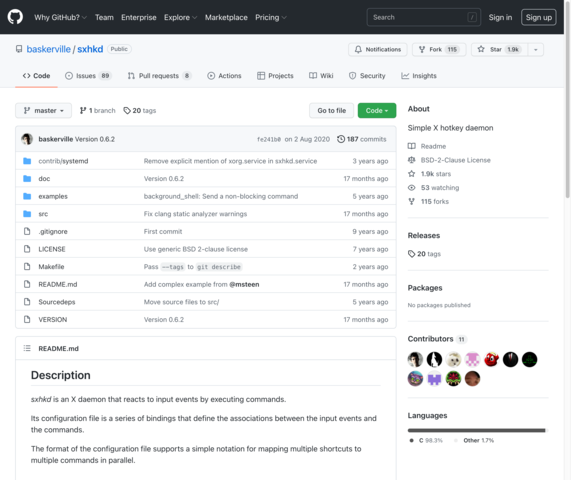Expand the Star lists dropdown arrow

(536, 50)
